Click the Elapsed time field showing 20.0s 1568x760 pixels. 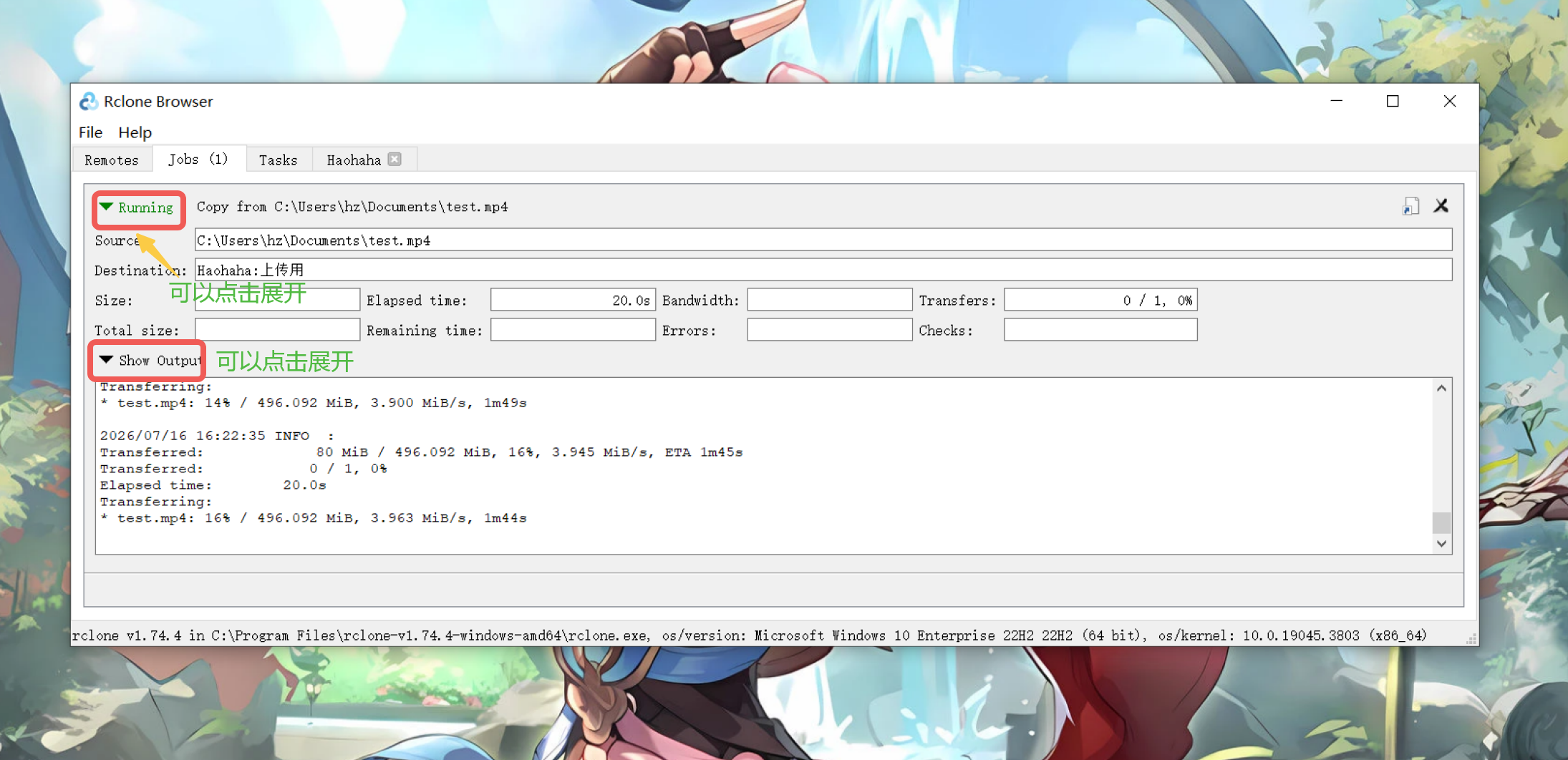point(573,300)
